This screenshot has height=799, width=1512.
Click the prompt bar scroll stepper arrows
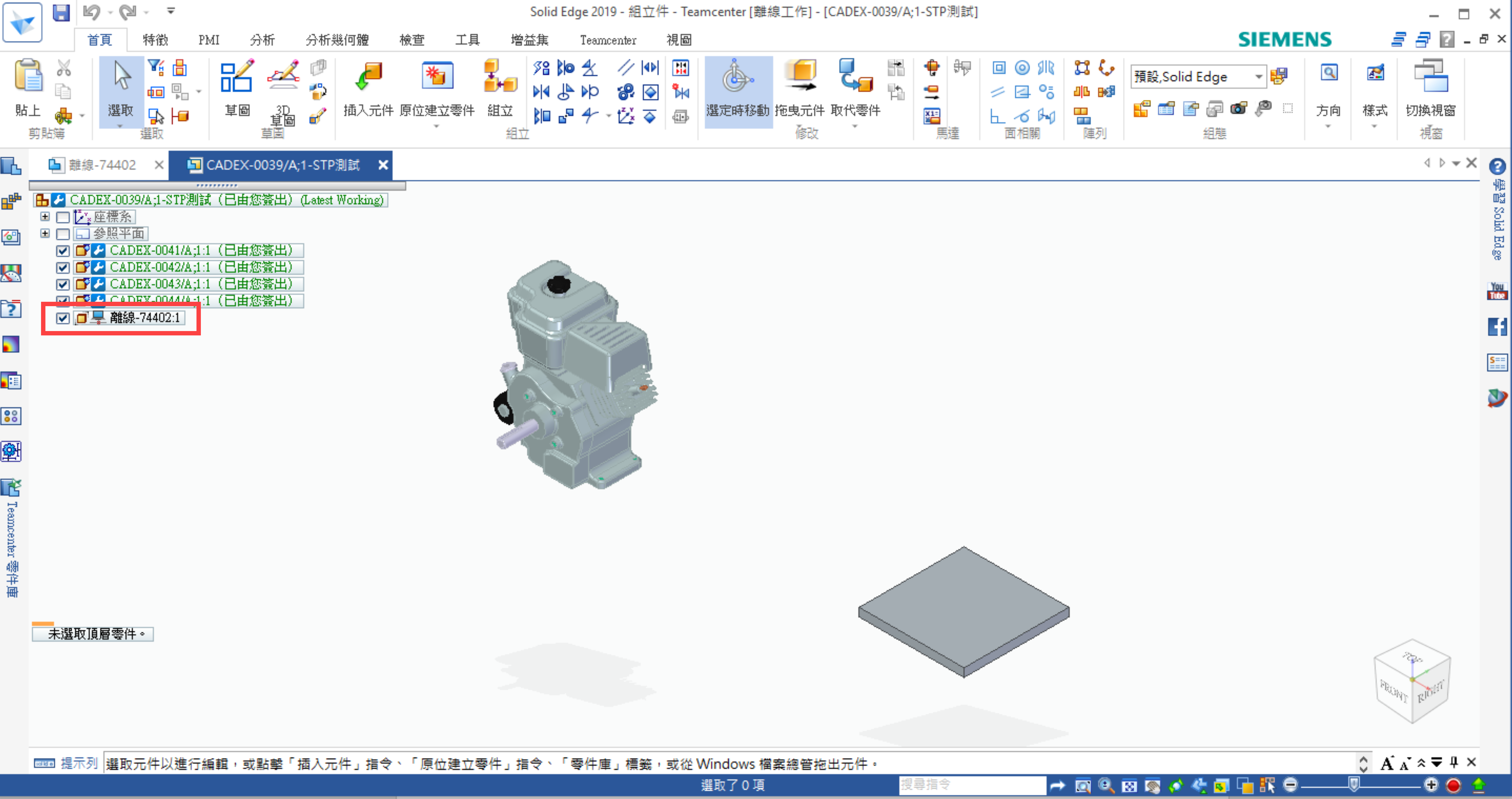(1363, 763)
